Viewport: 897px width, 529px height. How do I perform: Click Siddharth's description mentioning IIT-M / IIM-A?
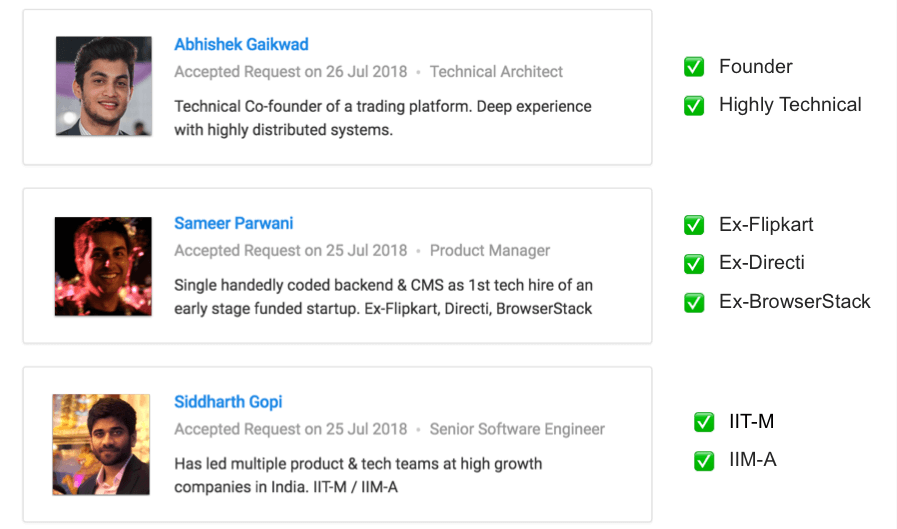tap(358, 475)
